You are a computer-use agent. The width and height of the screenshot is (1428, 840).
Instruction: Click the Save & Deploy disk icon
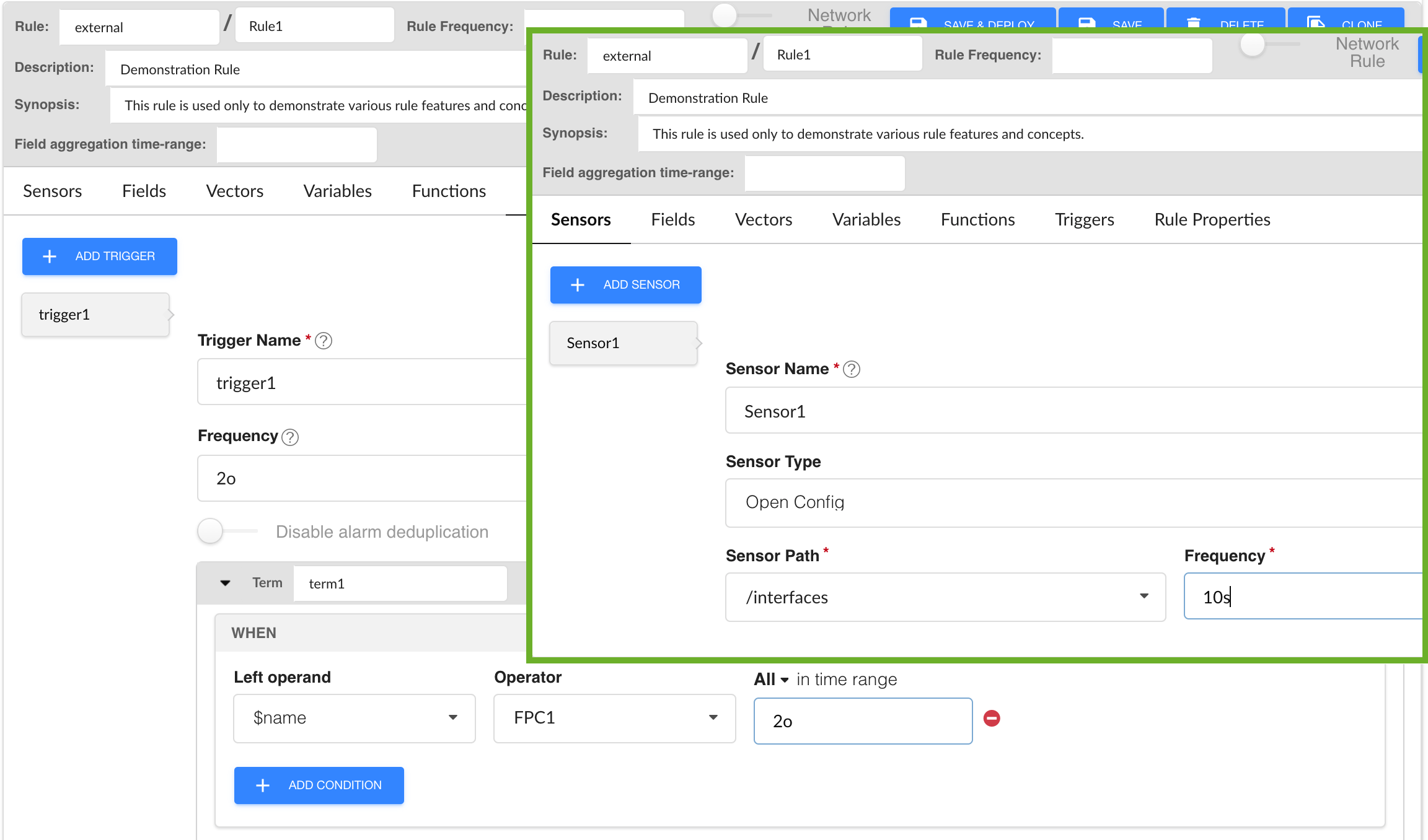[x=918, y=24]
